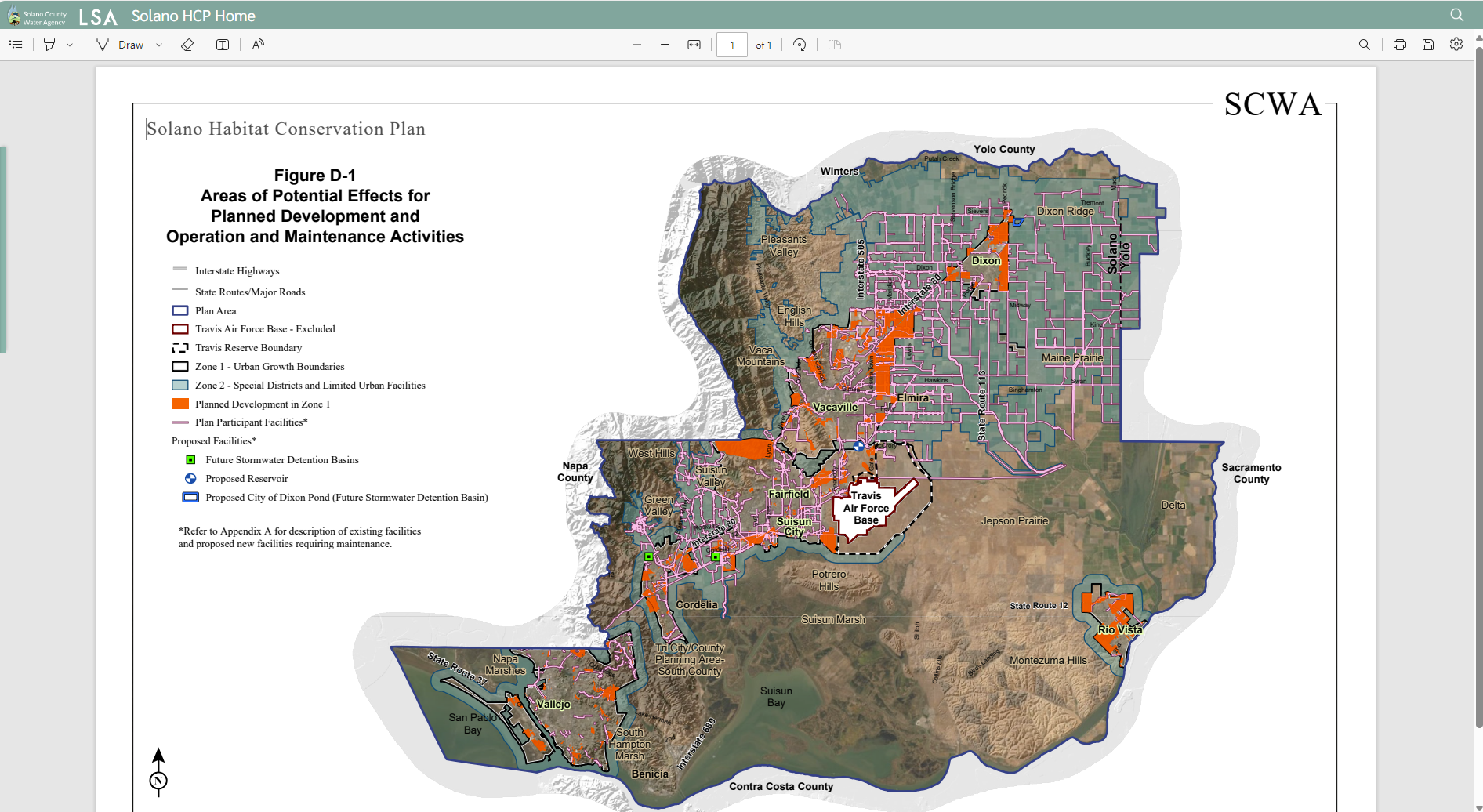Click the 'Plan Participant Facilities*' legend entry
The image size is (1483, 812).
[251, 422]
